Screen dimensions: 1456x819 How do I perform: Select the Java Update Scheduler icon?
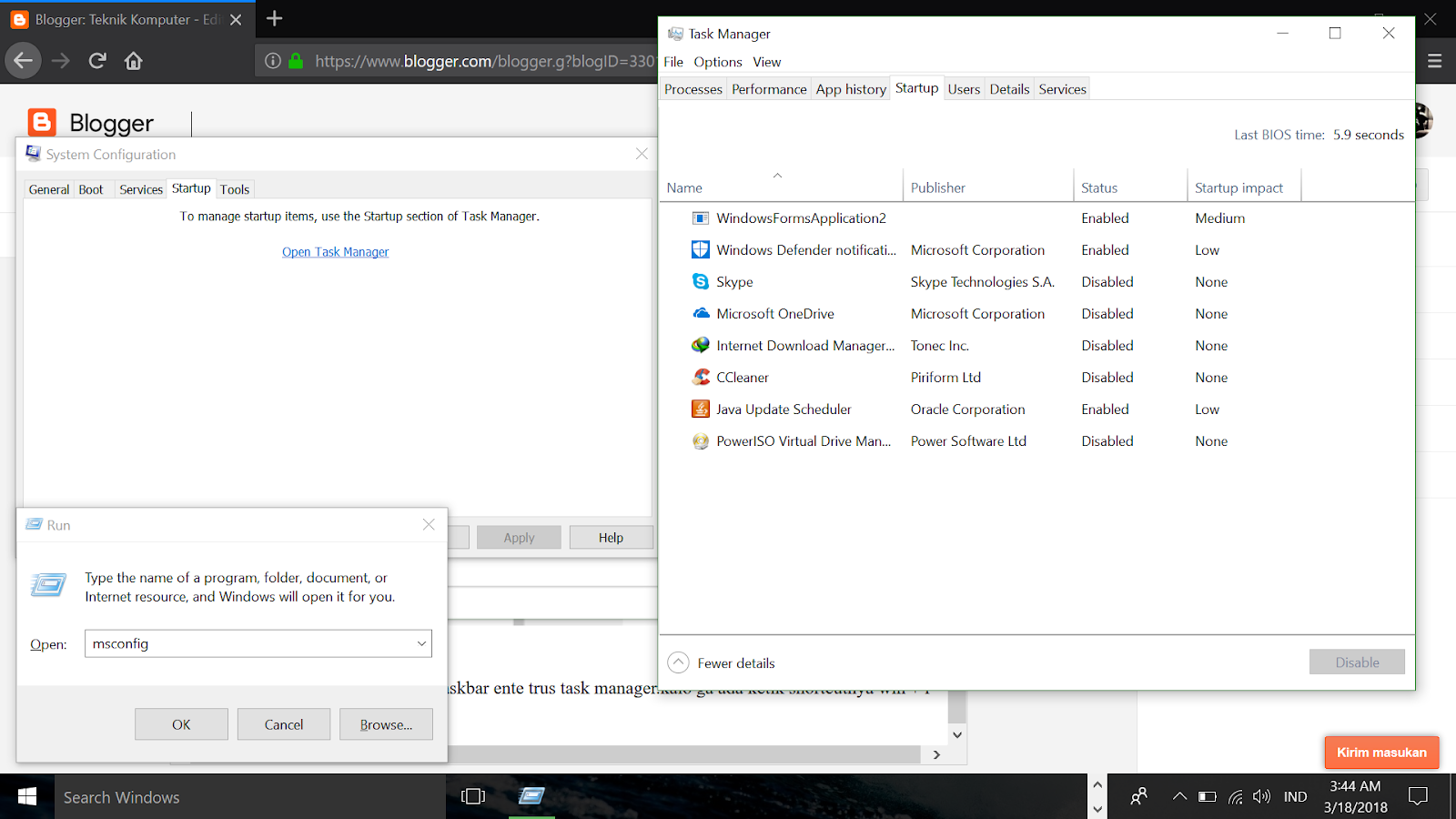point(700,409)
